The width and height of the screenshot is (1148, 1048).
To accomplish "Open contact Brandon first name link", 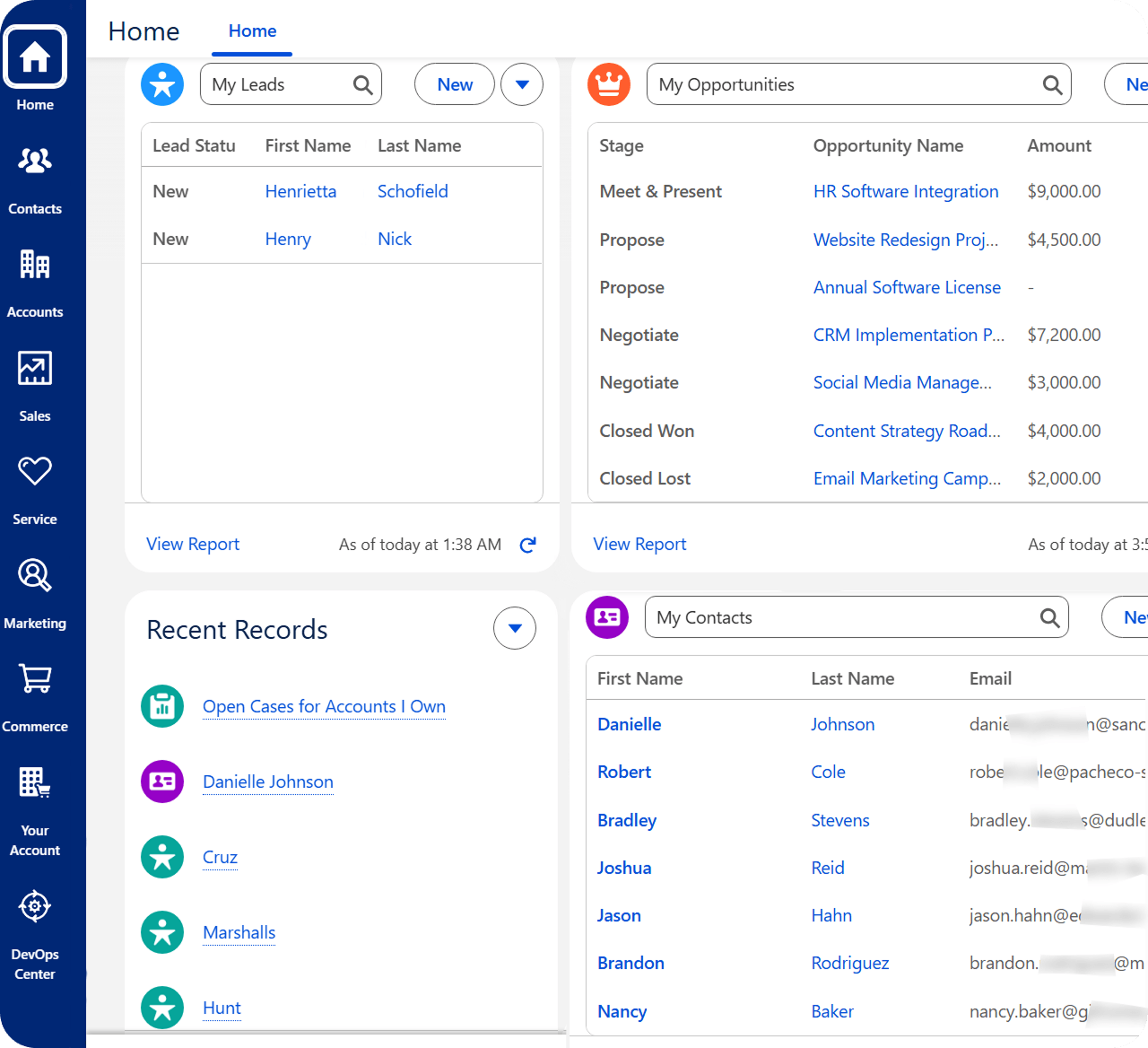I will pyautogui.click(x=631, y=963).
